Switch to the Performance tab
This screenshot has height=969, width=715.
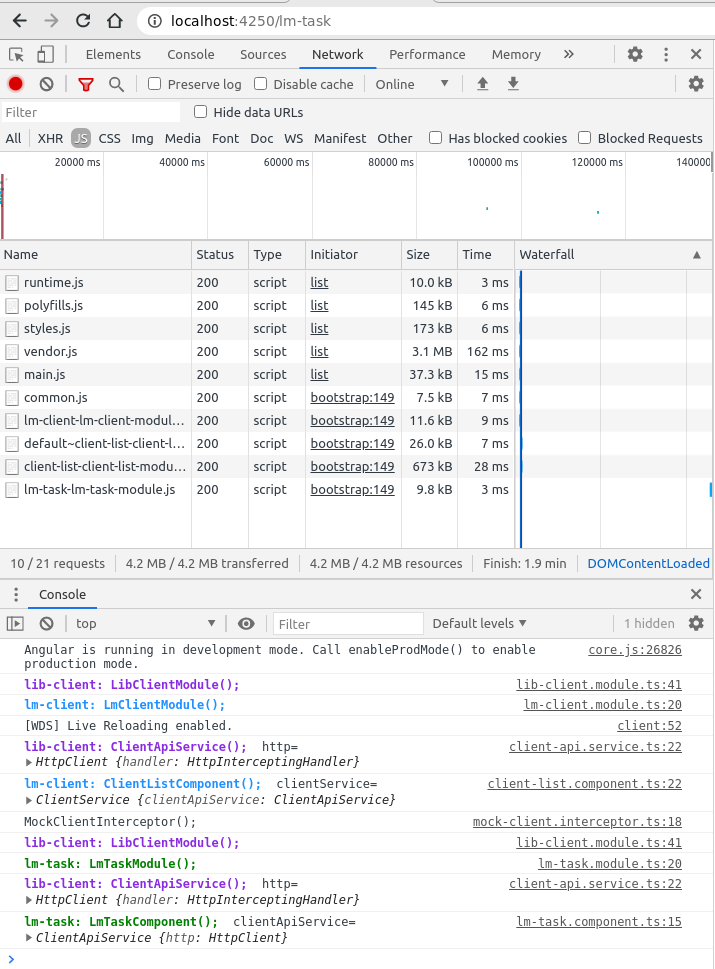(427, 54)
